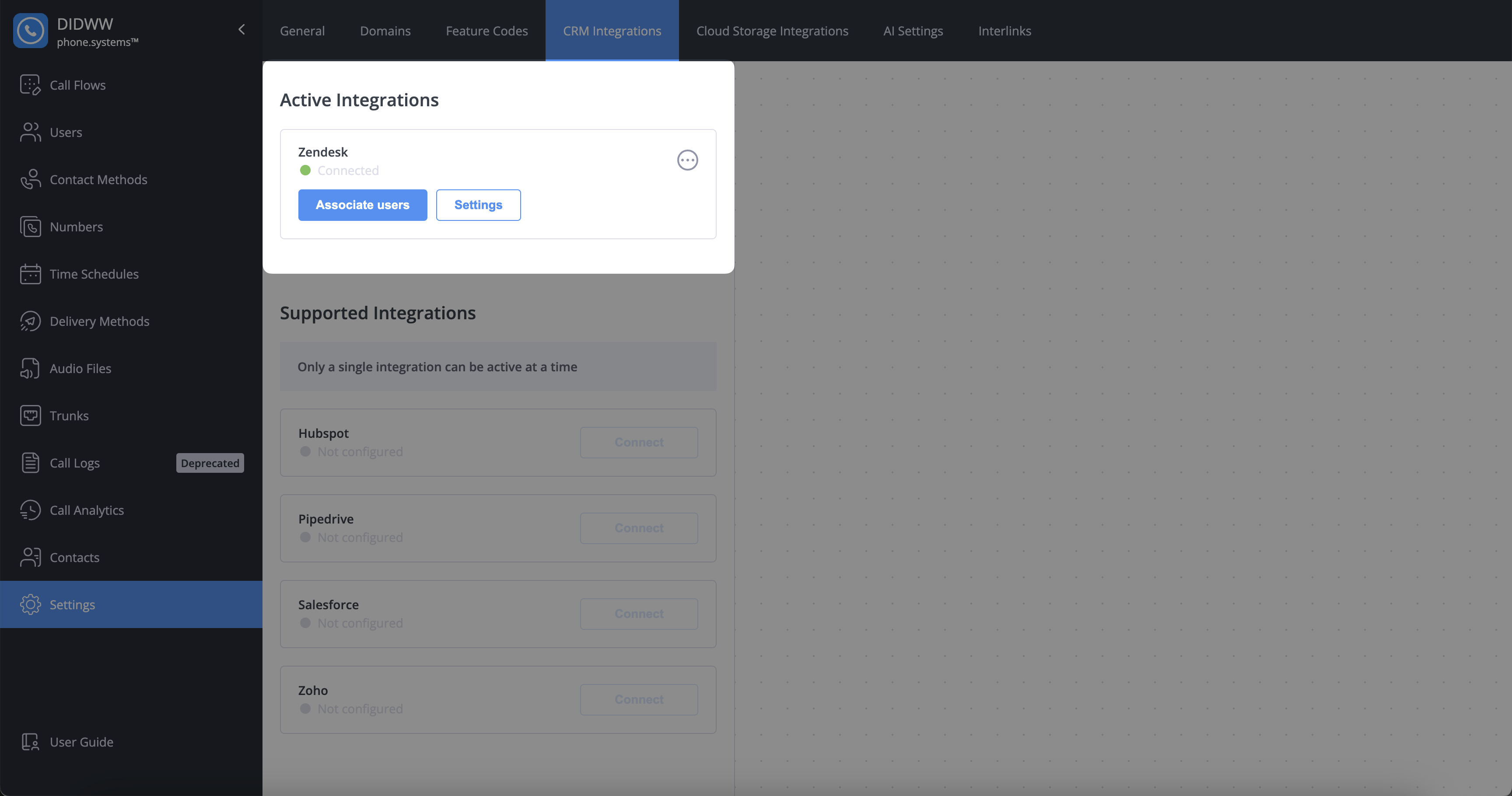Screen dimensions: 1512x796
Task: Click the Supported Integrations heading
Action: click(x=378, y=313)
